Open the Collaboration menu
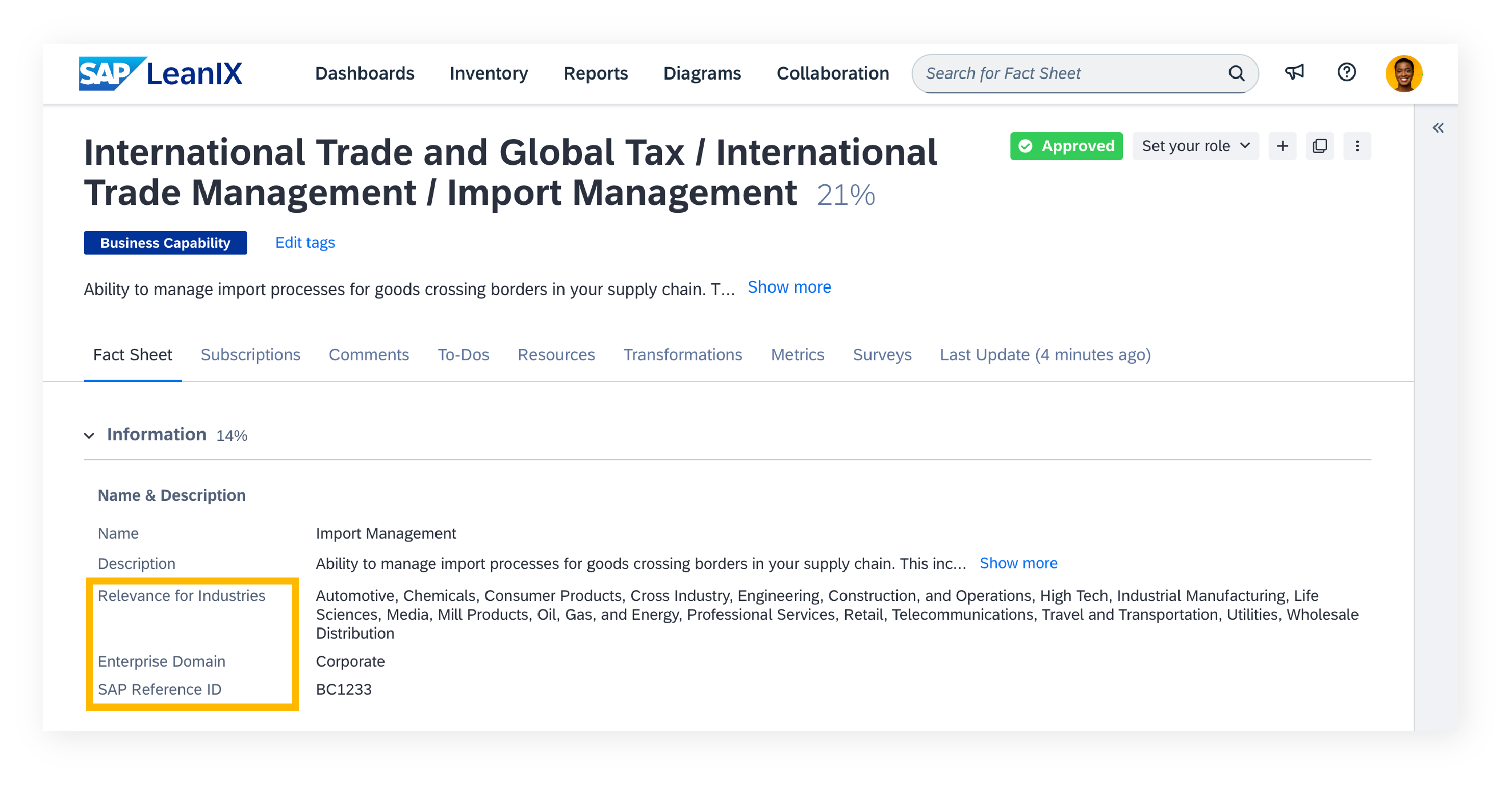 832,73
